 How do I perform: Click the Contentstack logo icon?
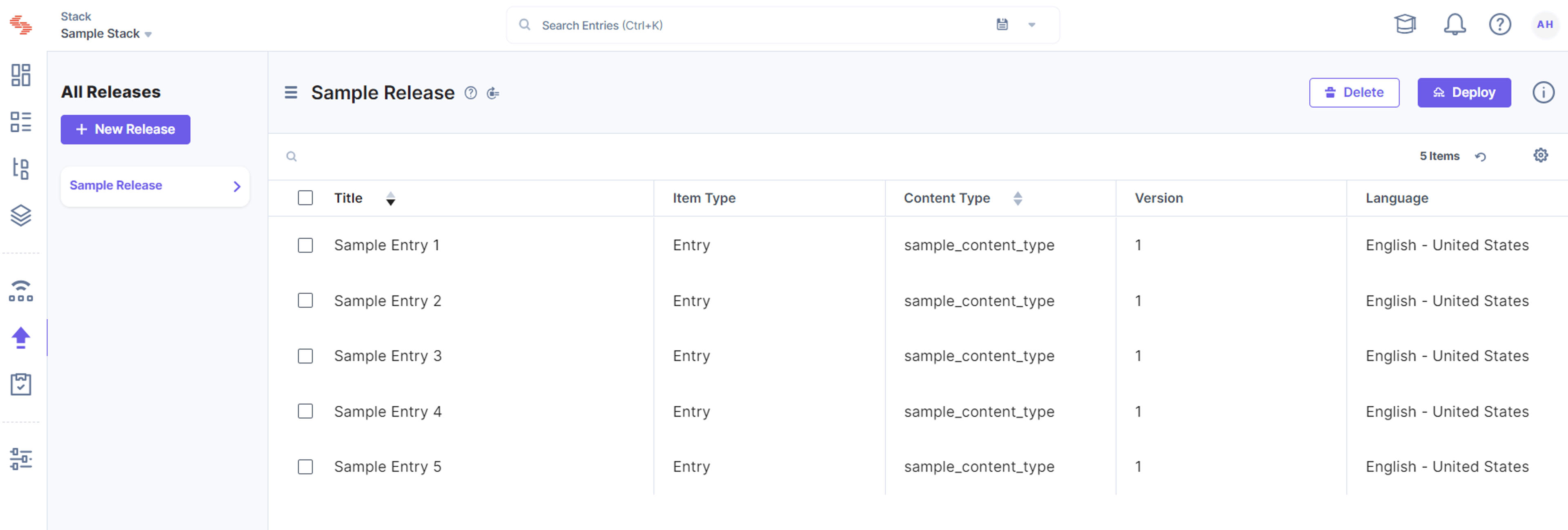(21, 25)
